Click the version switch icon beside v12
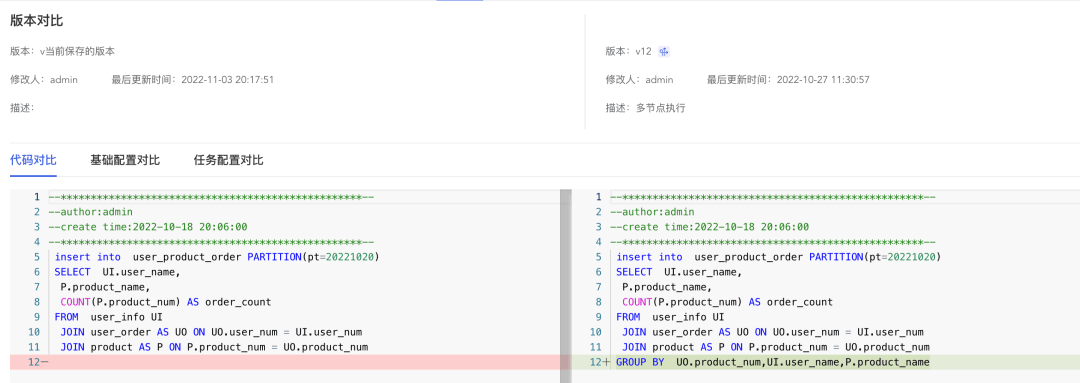This screenshot has height=383, width=1080. (x=664, y=52)
